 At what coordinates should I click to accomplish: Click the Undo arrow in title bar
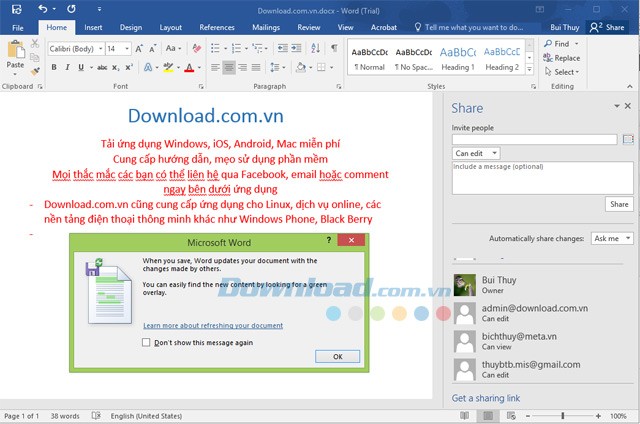(x=42, y=9)
